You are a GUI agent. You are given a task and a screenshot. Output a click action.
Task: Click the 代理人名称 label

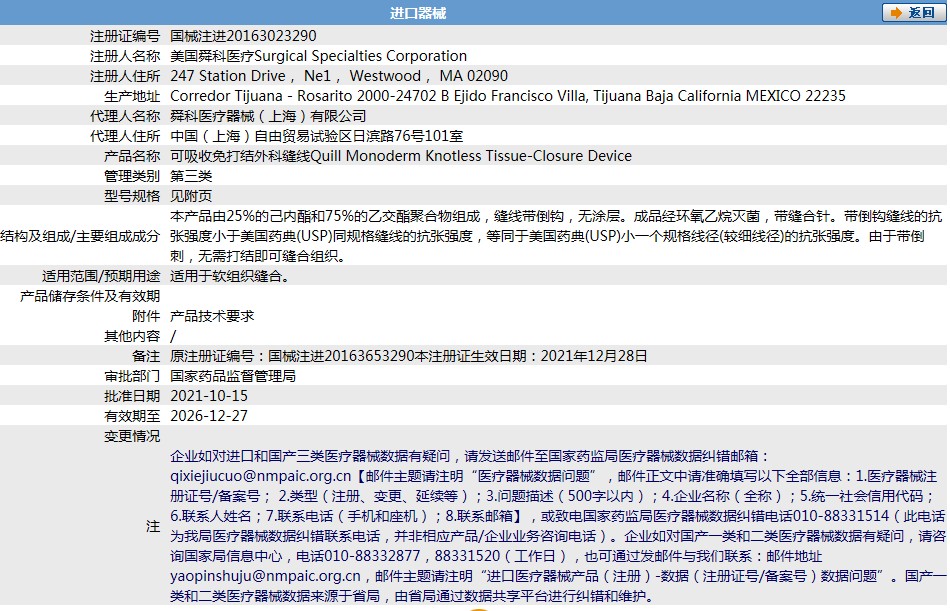(125, 116)
